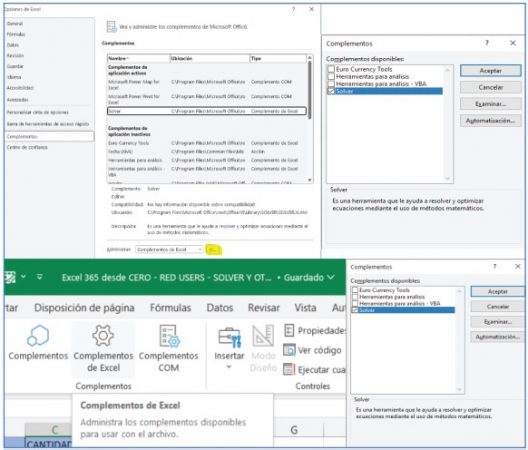The image size is (528, 450).
Task: Open the Revisar ribbon tab
Action: pyautogui.click(x=264, y=308)
